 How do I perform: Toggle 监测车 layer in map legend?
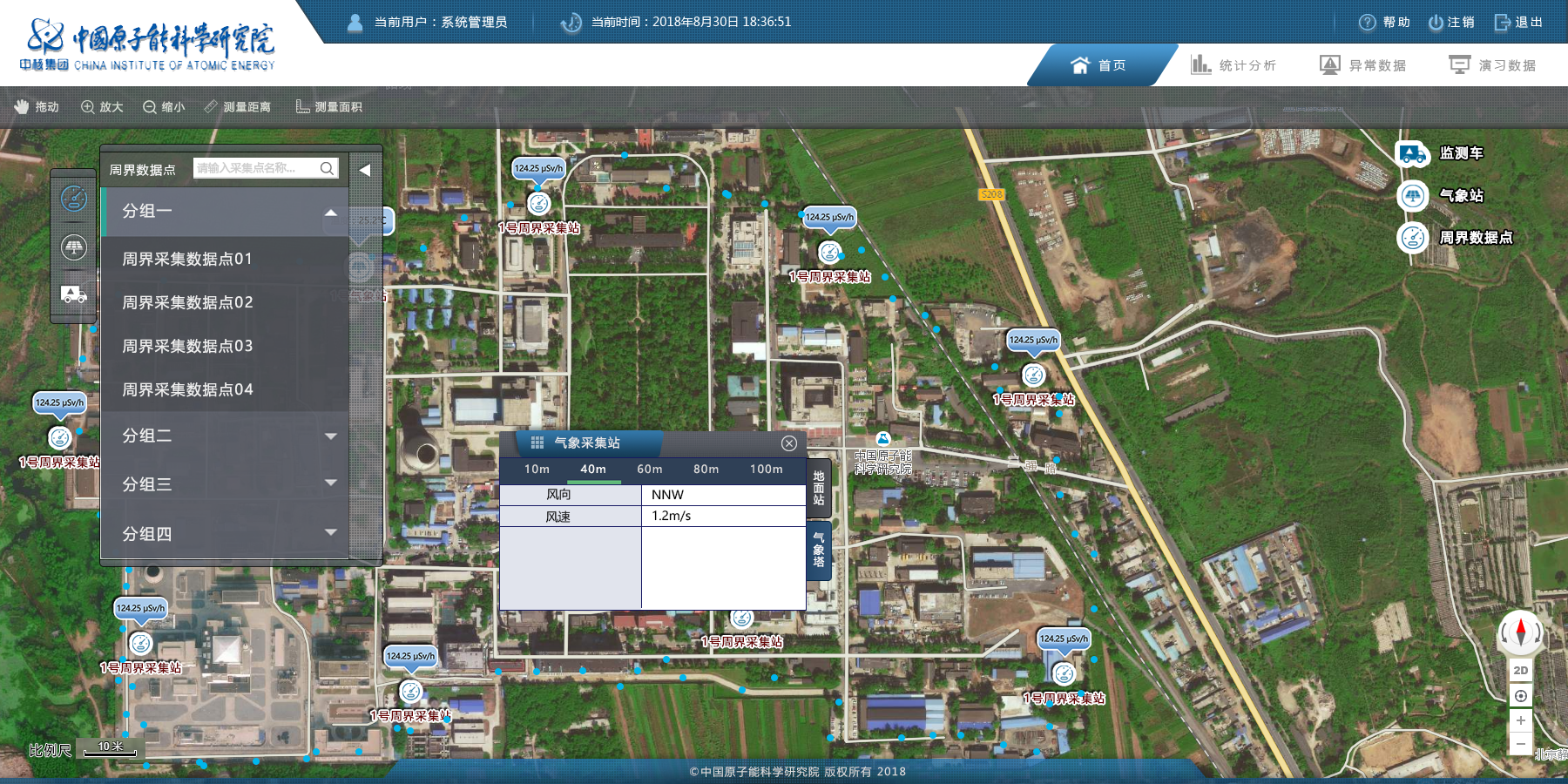point(1441,153)
